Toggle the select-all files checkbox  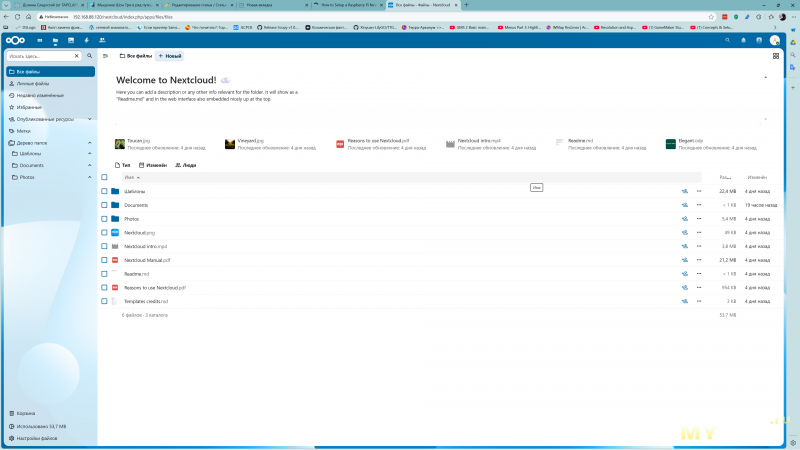click(104, 177)
